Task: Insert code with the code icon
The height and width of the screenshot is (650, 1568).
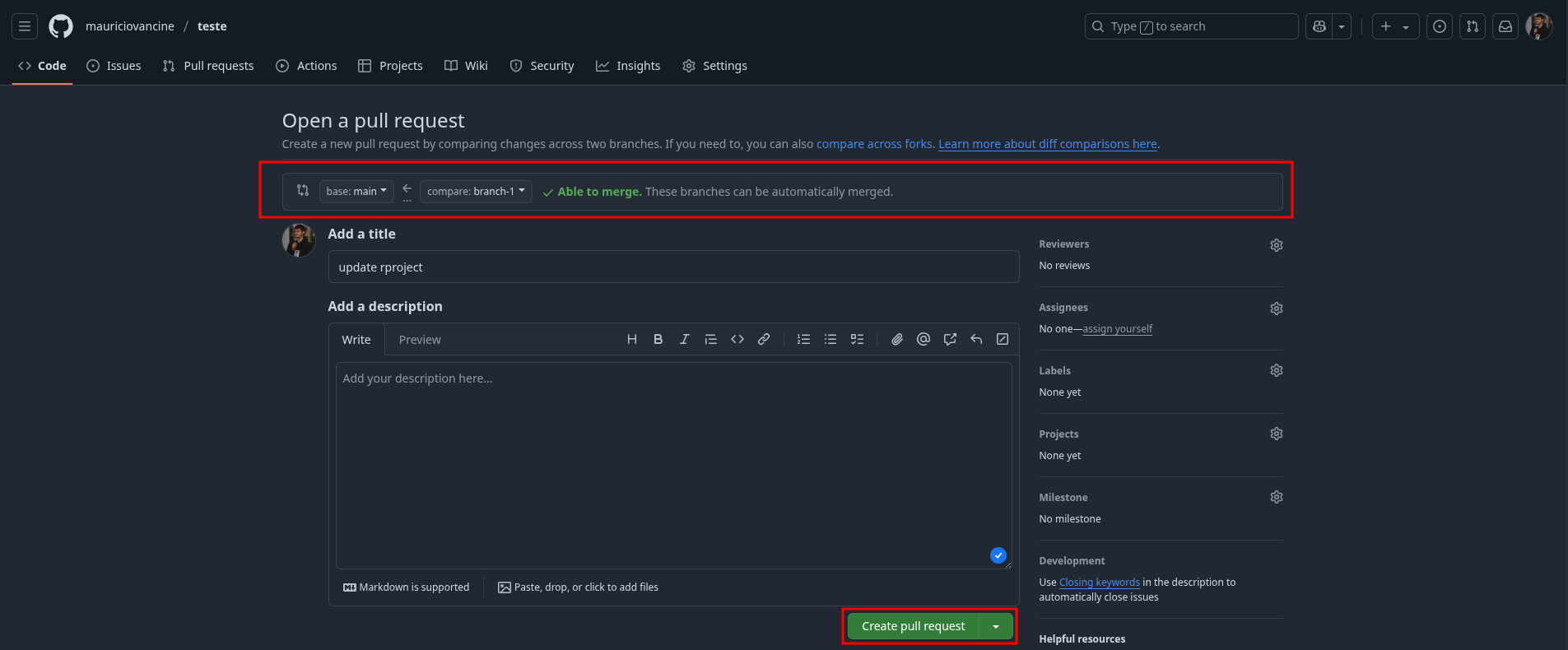Action: click(x=737, y=339)
